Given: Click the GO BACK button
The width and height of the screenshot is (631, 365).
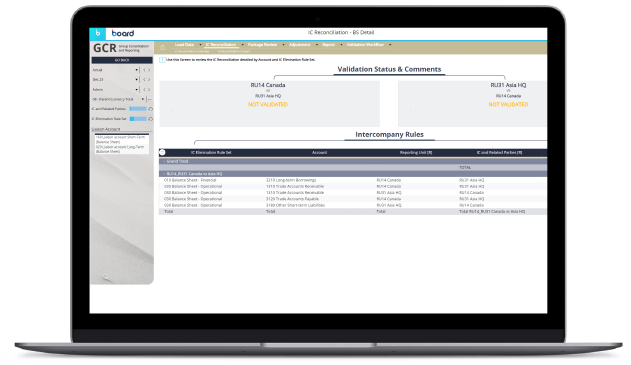Looking at the screenshot, I should click(x=122, y=60).
